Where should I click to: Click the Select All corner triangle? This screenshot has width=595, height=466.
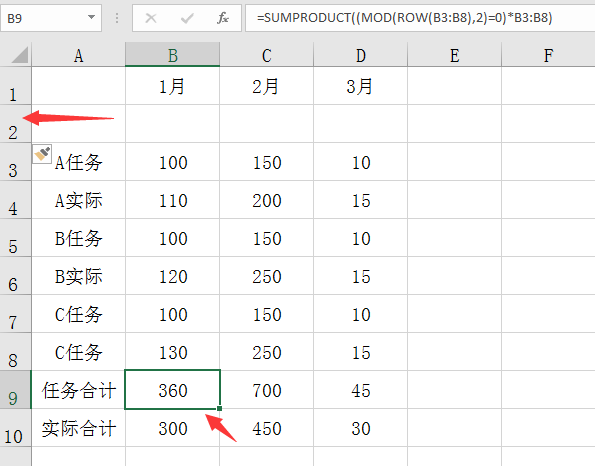(x=19, y=55)
